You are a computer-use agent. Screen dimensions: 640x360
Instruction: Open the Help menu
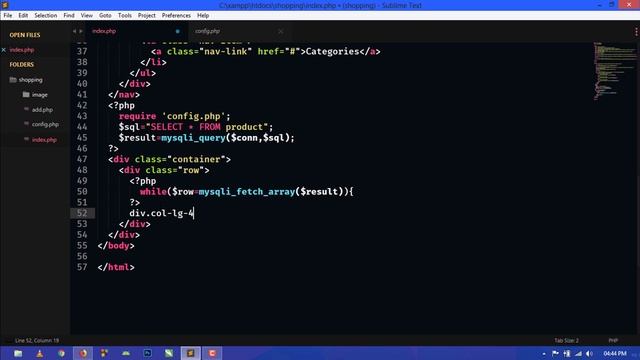203,16
